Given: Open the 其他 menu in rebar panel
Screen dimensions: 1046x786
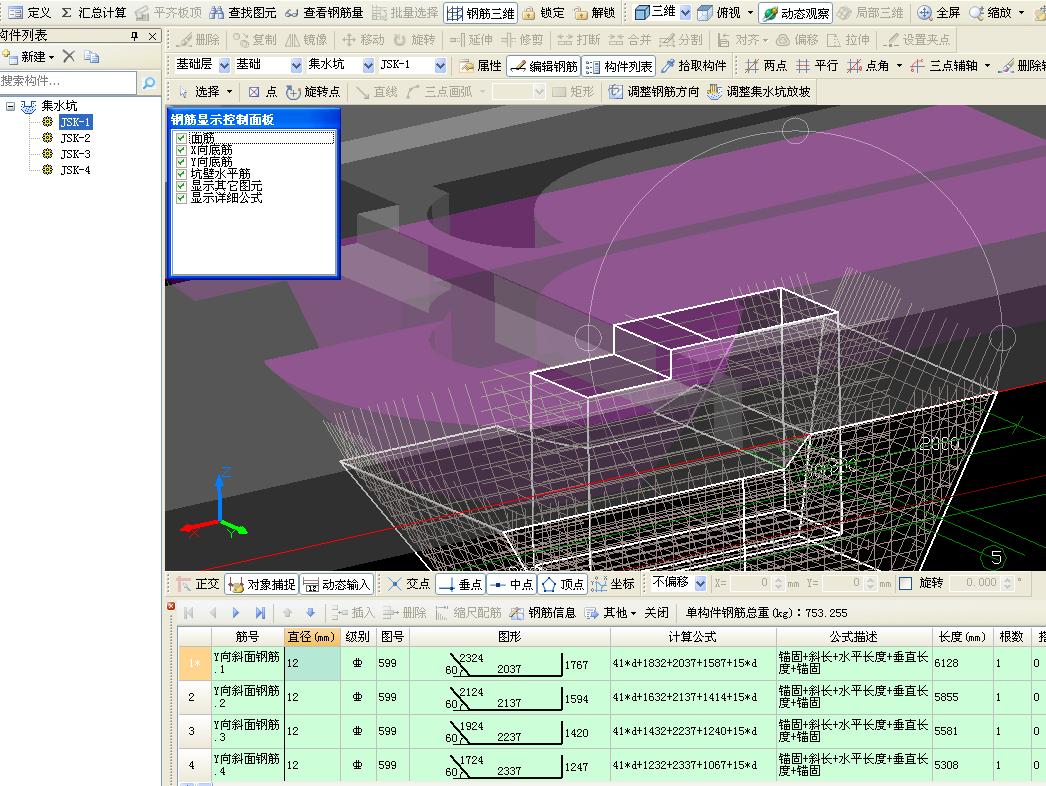Looking at the screenshot, I should coord(610,613).
